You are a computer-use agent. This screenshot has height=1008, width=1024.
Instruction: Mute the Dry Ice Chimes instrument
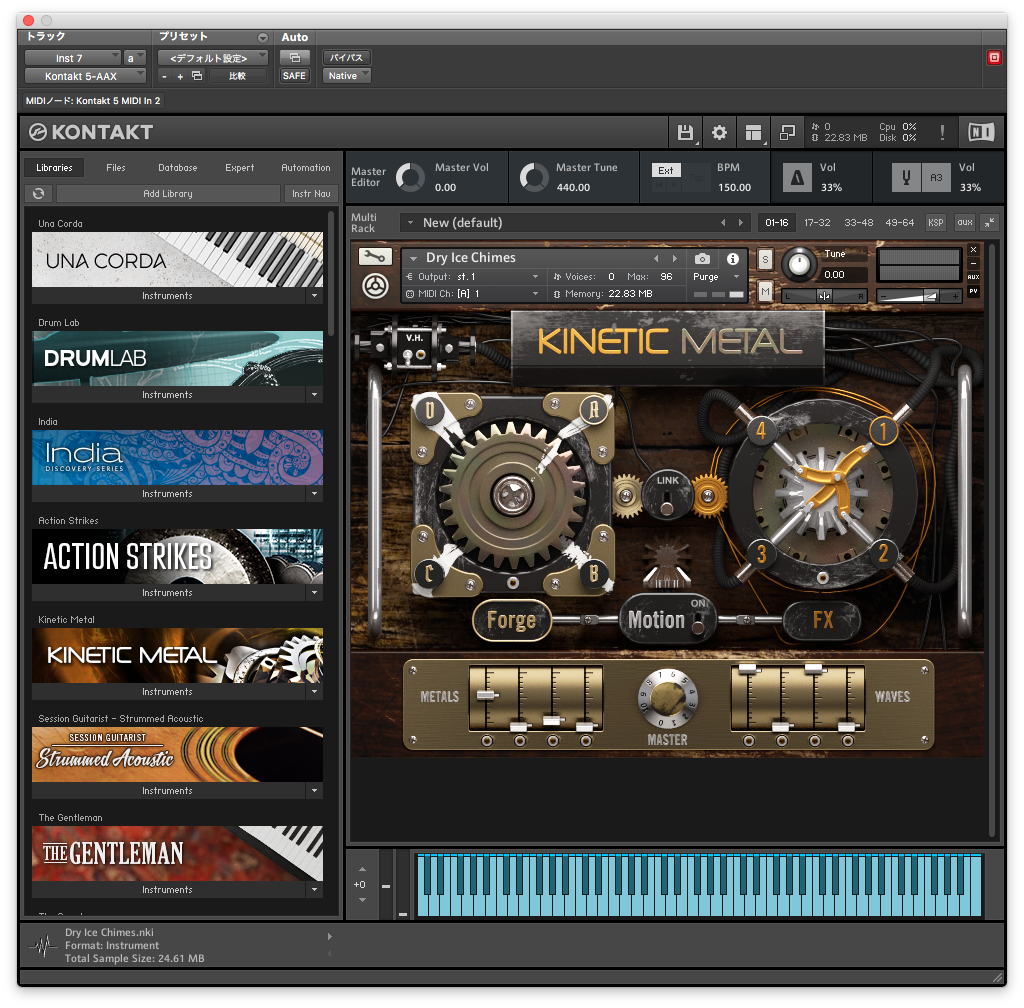(765, 291)
